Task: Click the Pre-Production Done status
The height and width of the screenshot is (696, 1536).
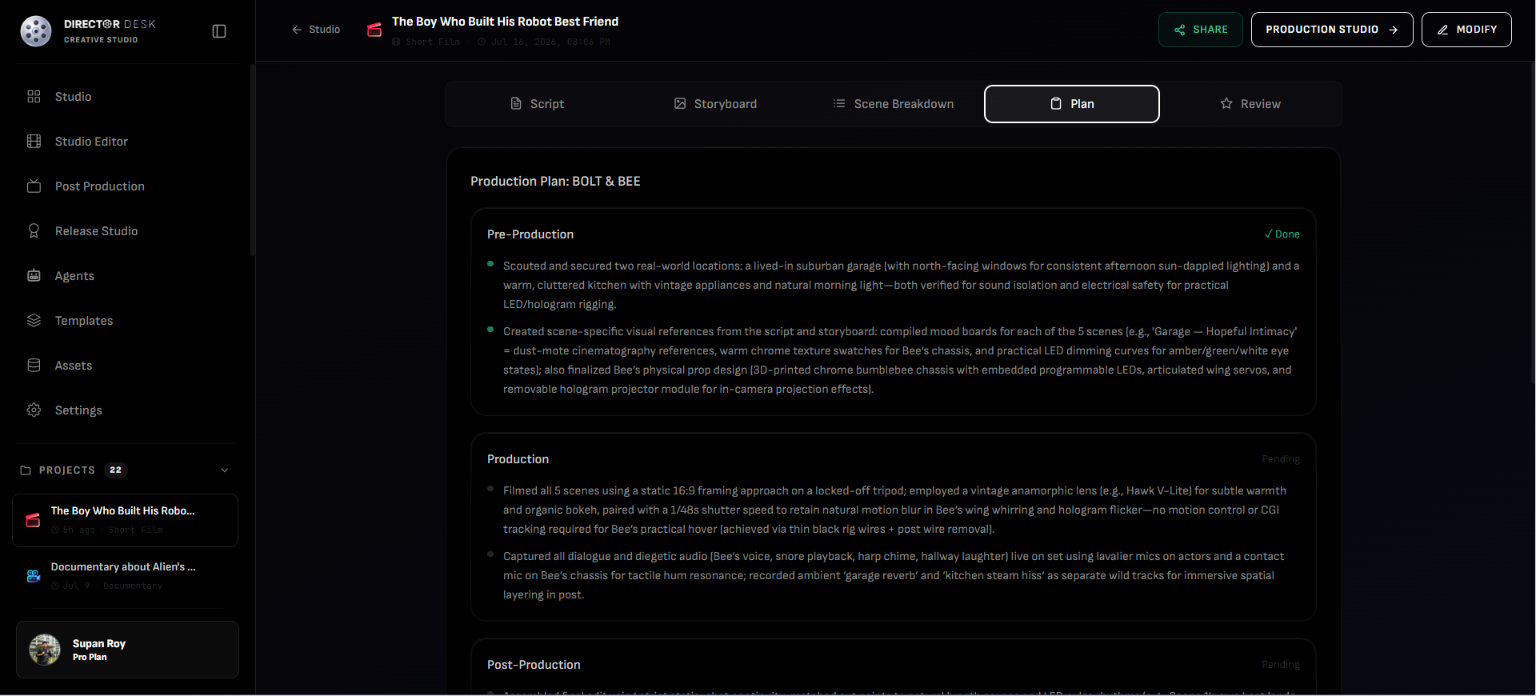Action: (x=1282, y=234)
